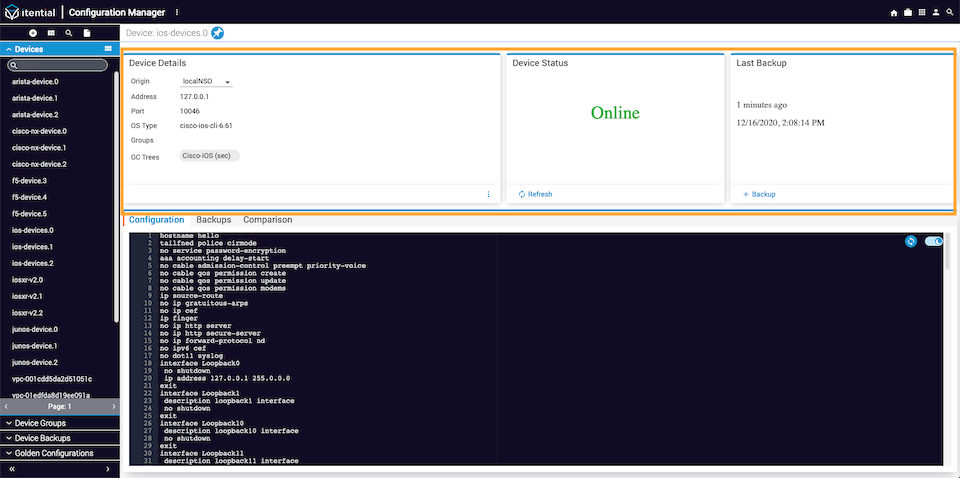Open Device Details three-dot options menu

tap(489, 194)
